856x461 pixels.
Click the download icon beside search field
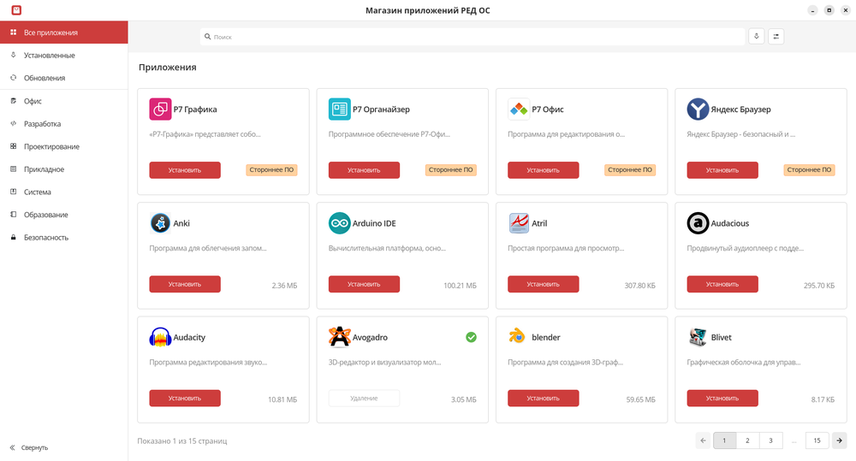[756, 37]
